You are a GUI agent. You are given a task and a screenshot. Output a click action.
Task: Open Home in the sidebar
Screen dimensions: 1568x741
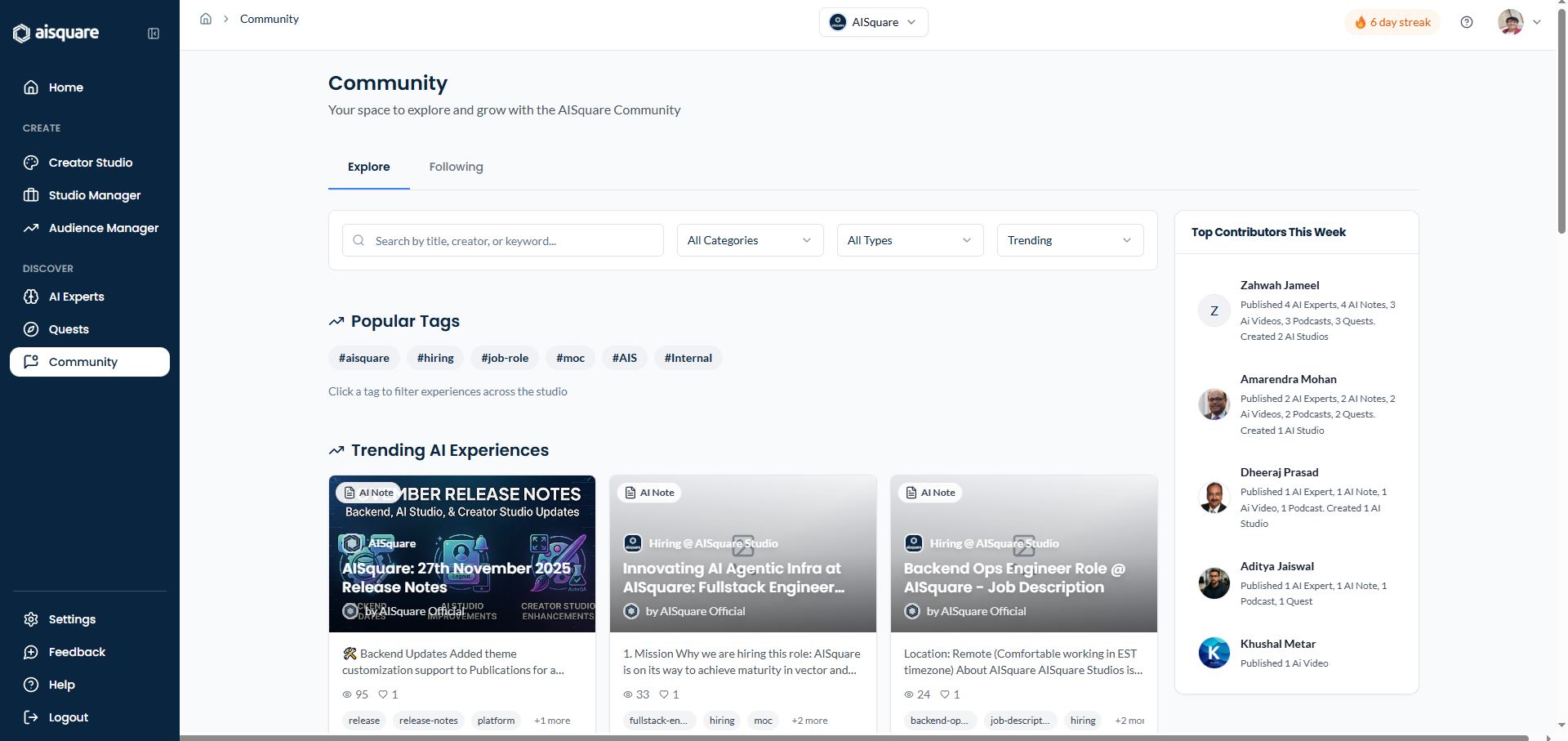[x=90, y=87]
